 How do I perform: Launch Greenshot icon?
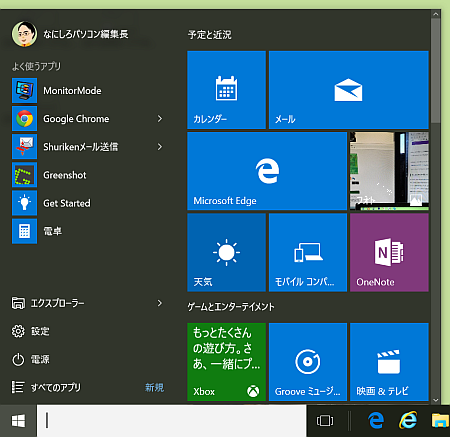[24, 175]
